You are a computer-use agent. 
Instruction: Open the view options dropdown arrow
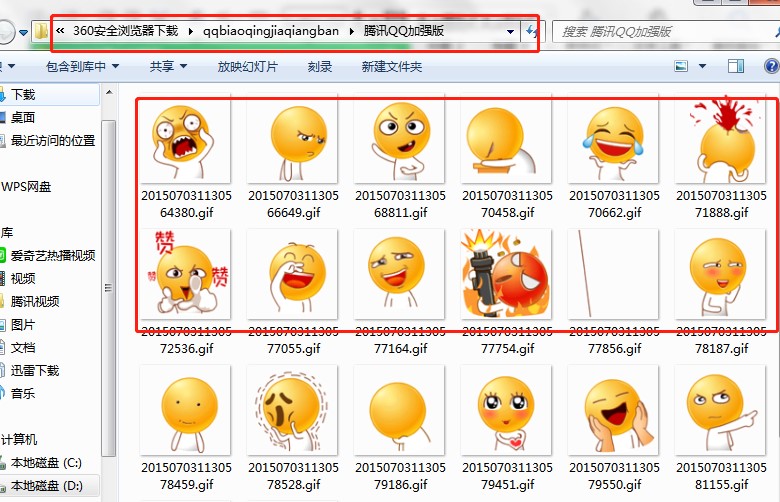click(x=702, y=66)
